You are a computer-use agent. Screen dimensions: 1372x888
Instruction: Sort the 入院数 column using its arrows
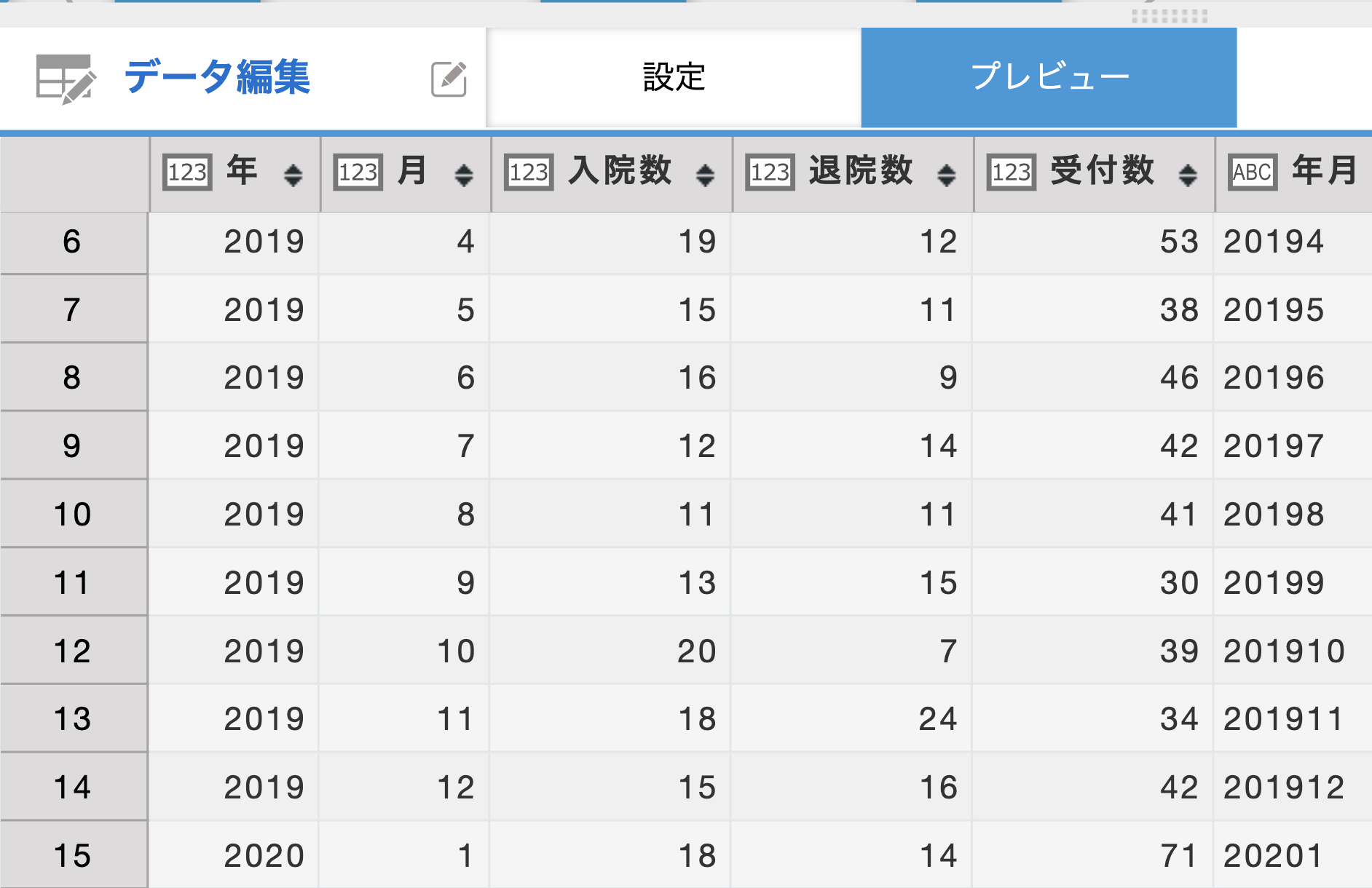[705, 175]
